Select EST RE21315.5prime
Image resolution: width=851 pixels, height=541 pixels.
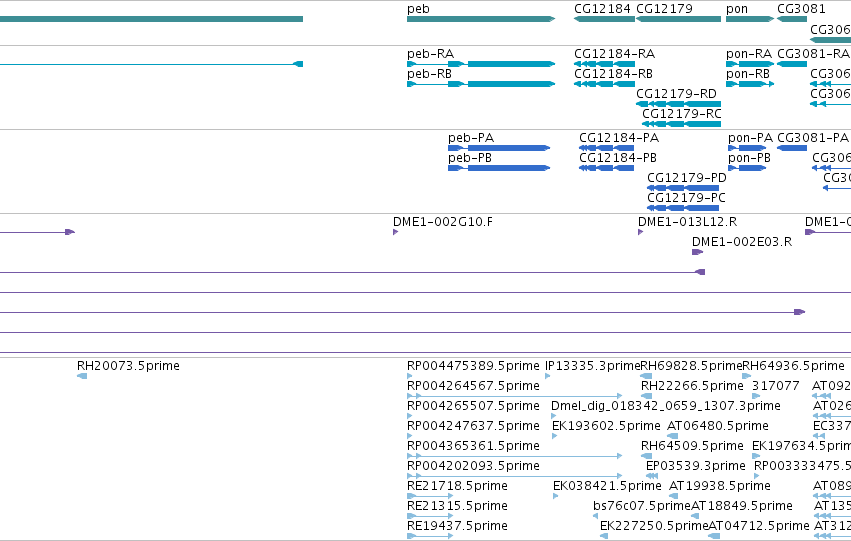click(x=430, y=517)
